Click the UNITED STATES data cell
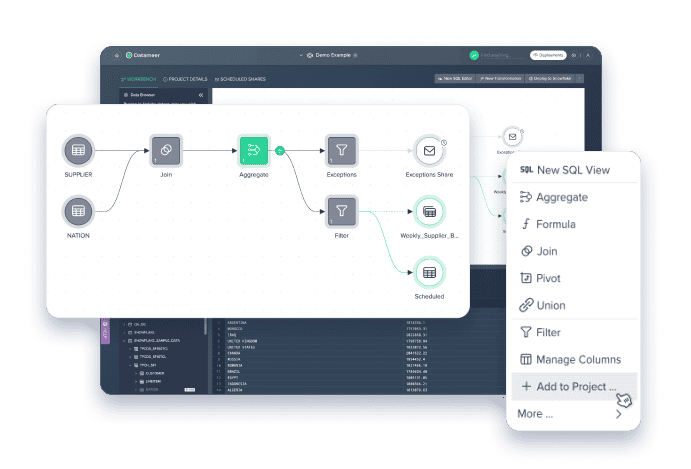This screenshot has height=469, width=691. (241, 347)
